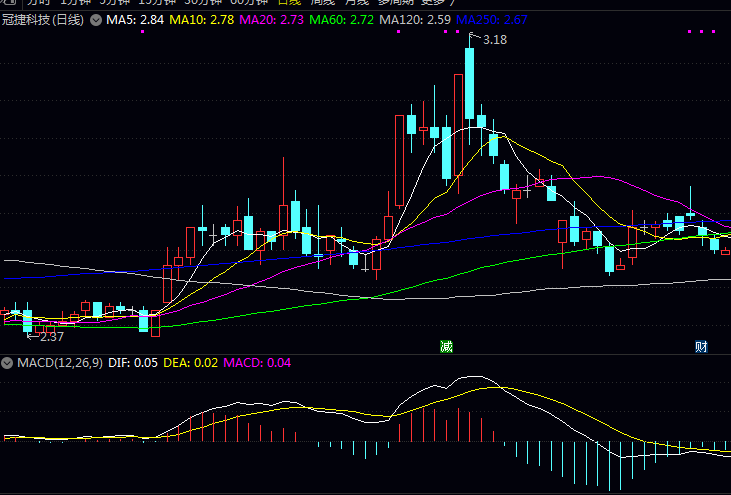The height and width of the screenshot is (495, 731).
Task: Switch to the 日线 daily period tab
Action: tap(288, 3)
